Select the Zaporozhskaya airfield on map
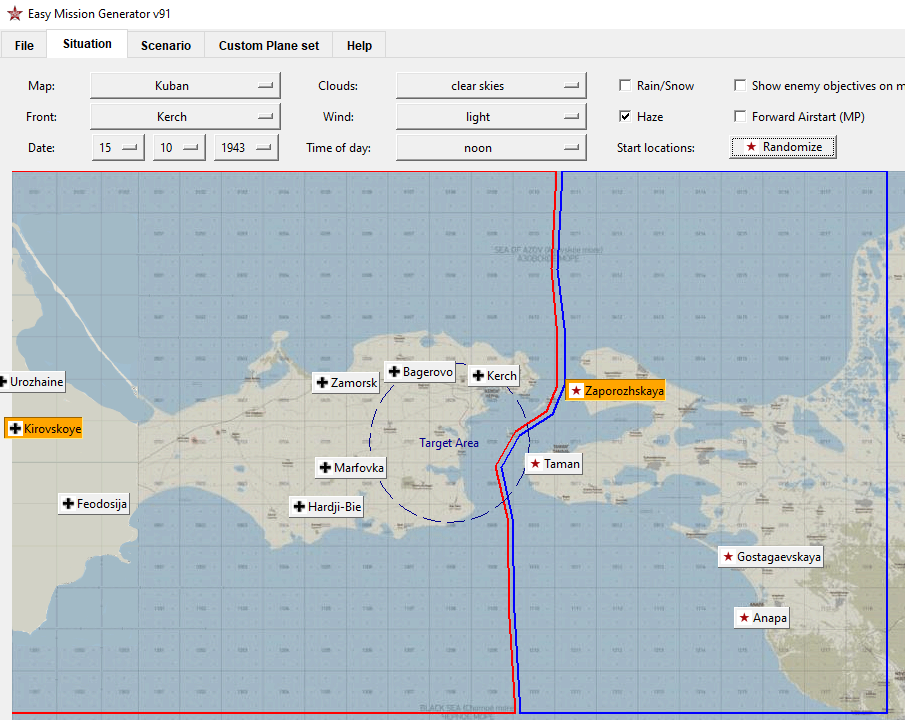 click(x=615, y=391)
